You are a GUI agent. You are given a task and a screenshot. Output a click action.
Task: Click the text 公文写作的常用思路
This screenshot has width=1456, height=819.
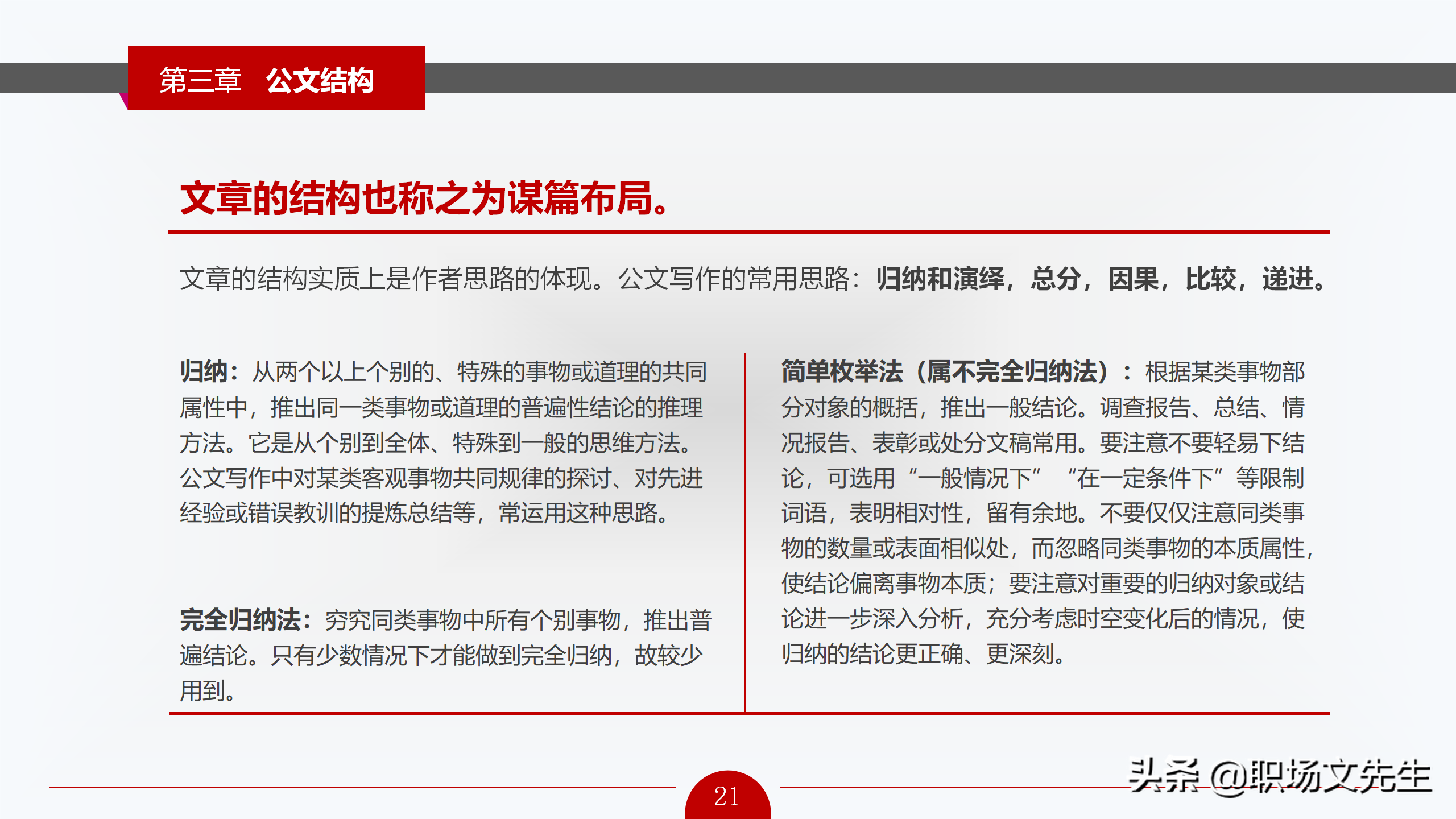[734, 279]
